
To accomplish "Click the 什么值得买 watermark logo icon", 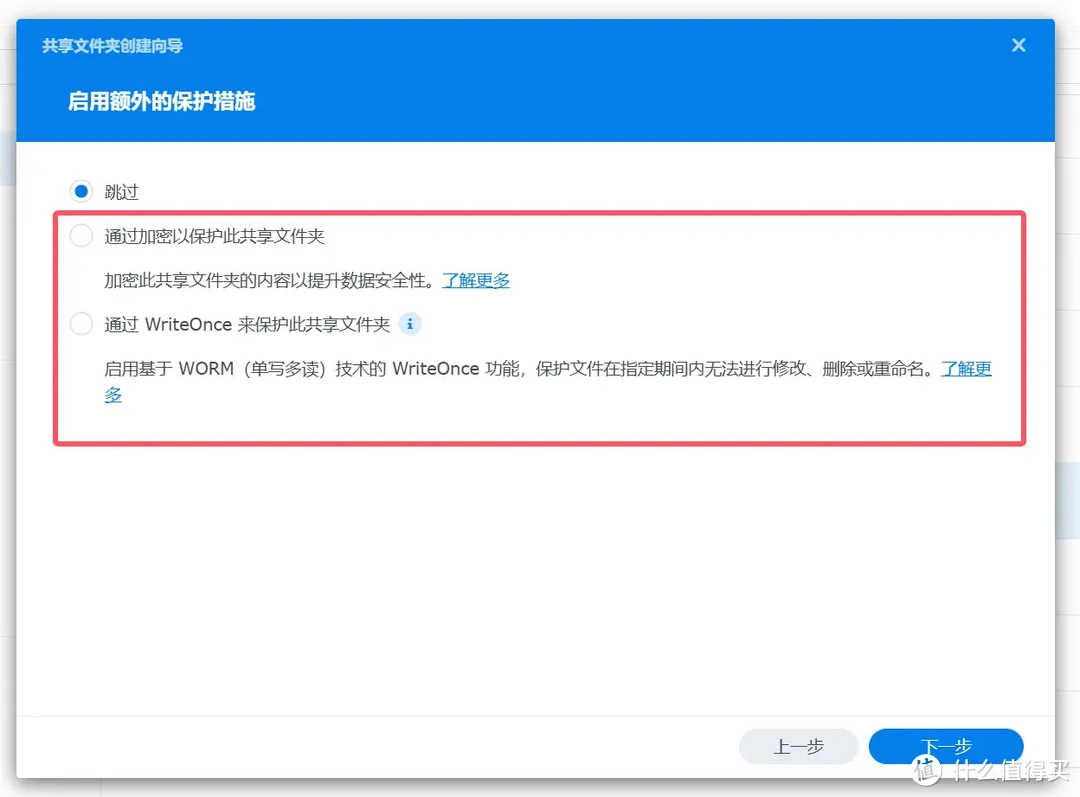I will point(928,770).
